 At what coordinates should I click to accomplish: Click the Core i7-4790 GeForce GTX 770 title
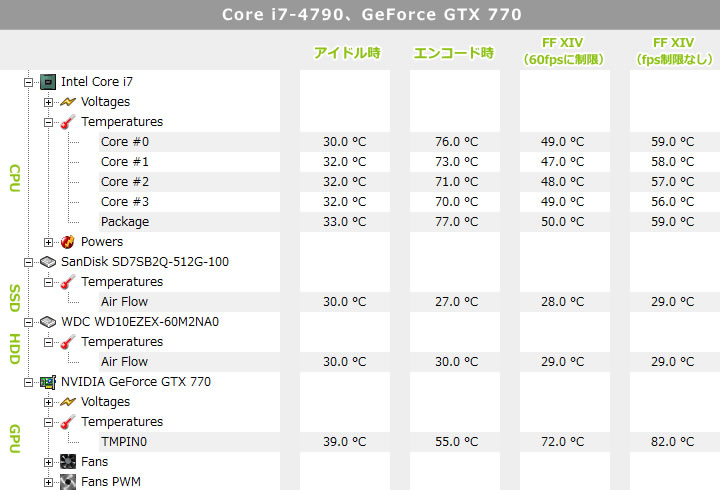click(372, 15)
